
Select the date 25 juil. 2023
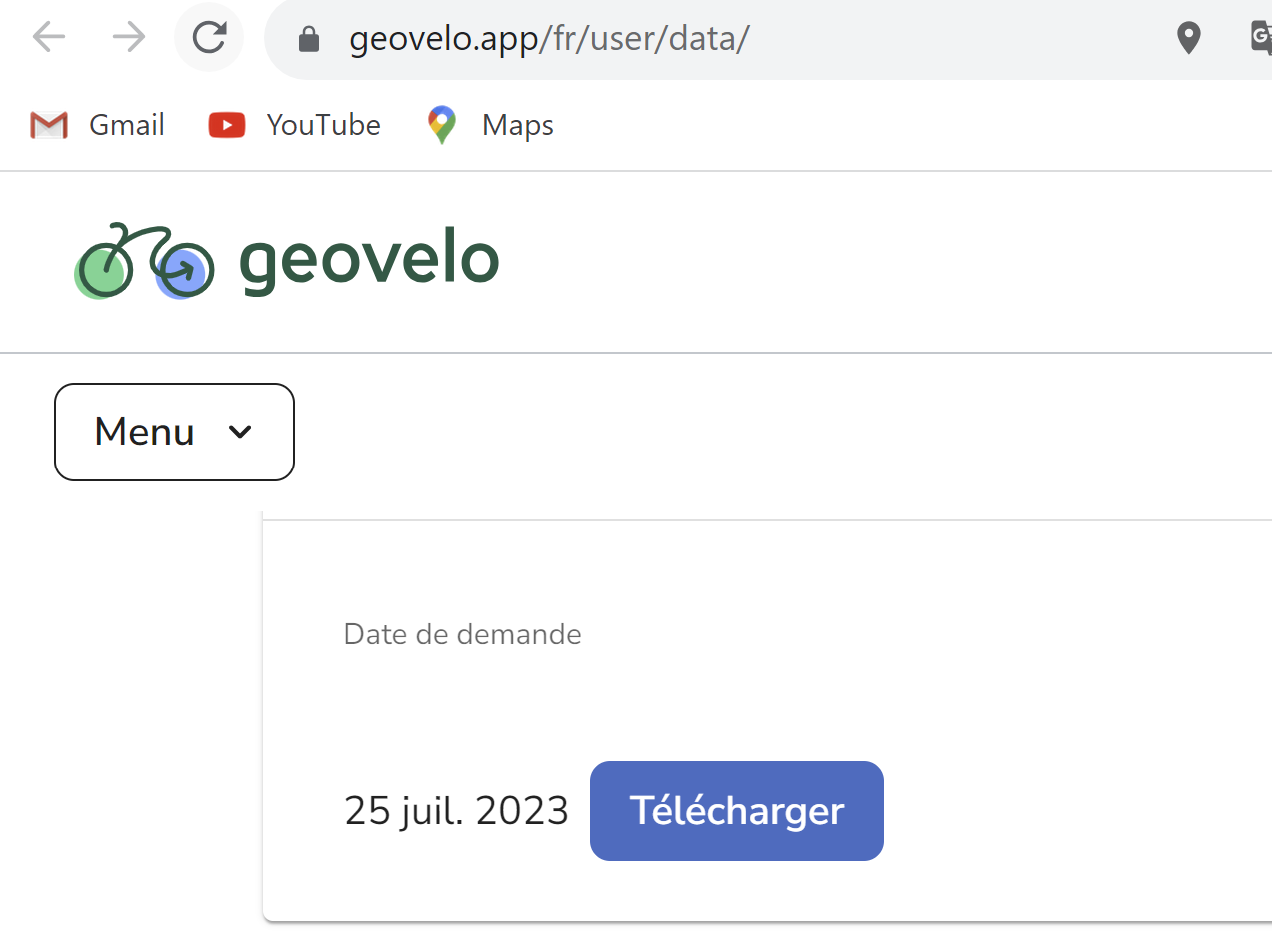[456, 810]
